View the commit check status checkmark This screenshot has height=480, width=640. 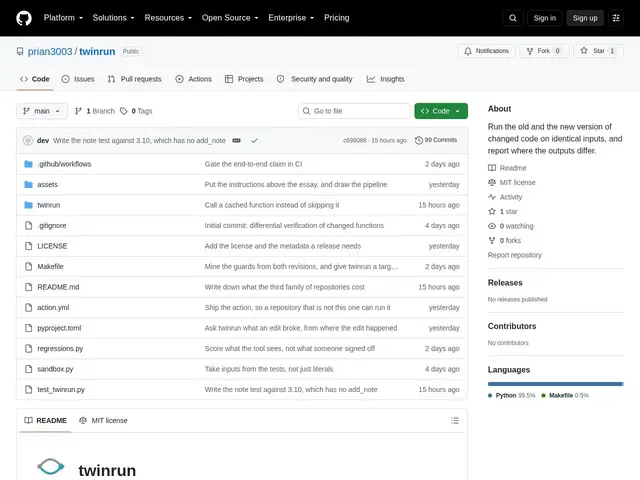pyautogui.click(x=254, y=140)
